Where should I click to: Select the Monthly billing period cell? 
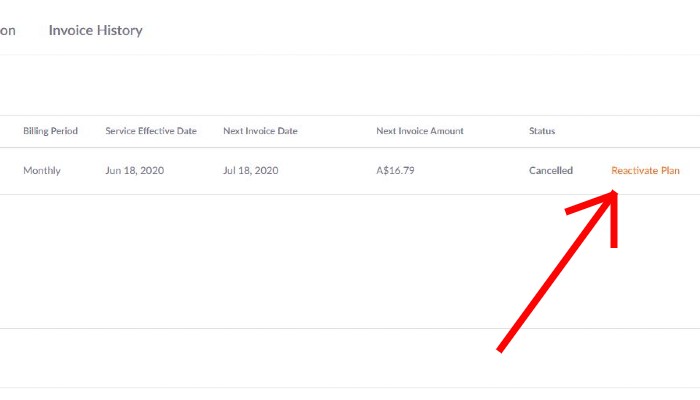[x=42, y=171]
